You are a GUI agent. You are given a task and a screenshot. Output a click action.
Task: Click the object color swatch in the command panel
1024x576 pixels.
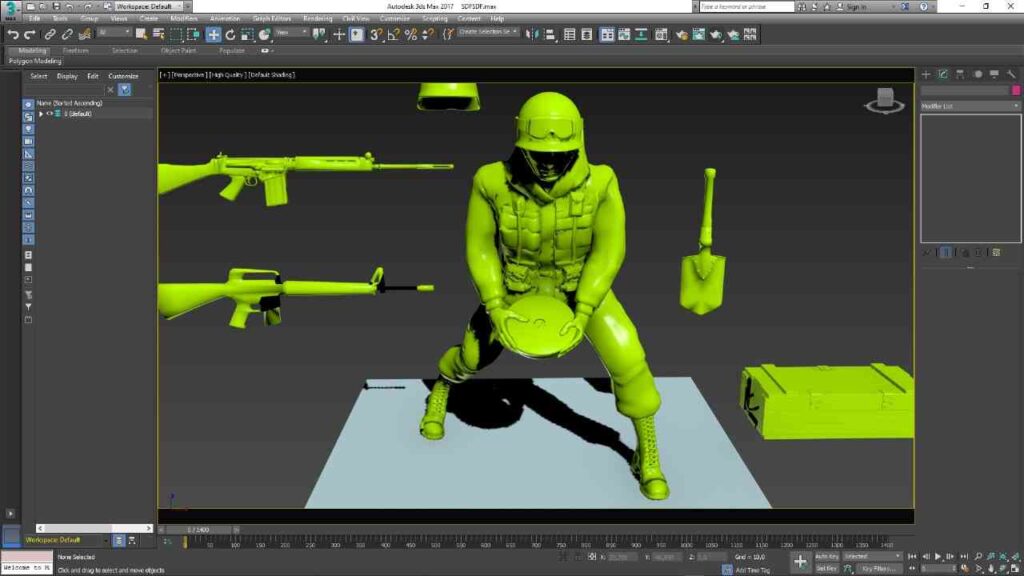coord(1015,90)
